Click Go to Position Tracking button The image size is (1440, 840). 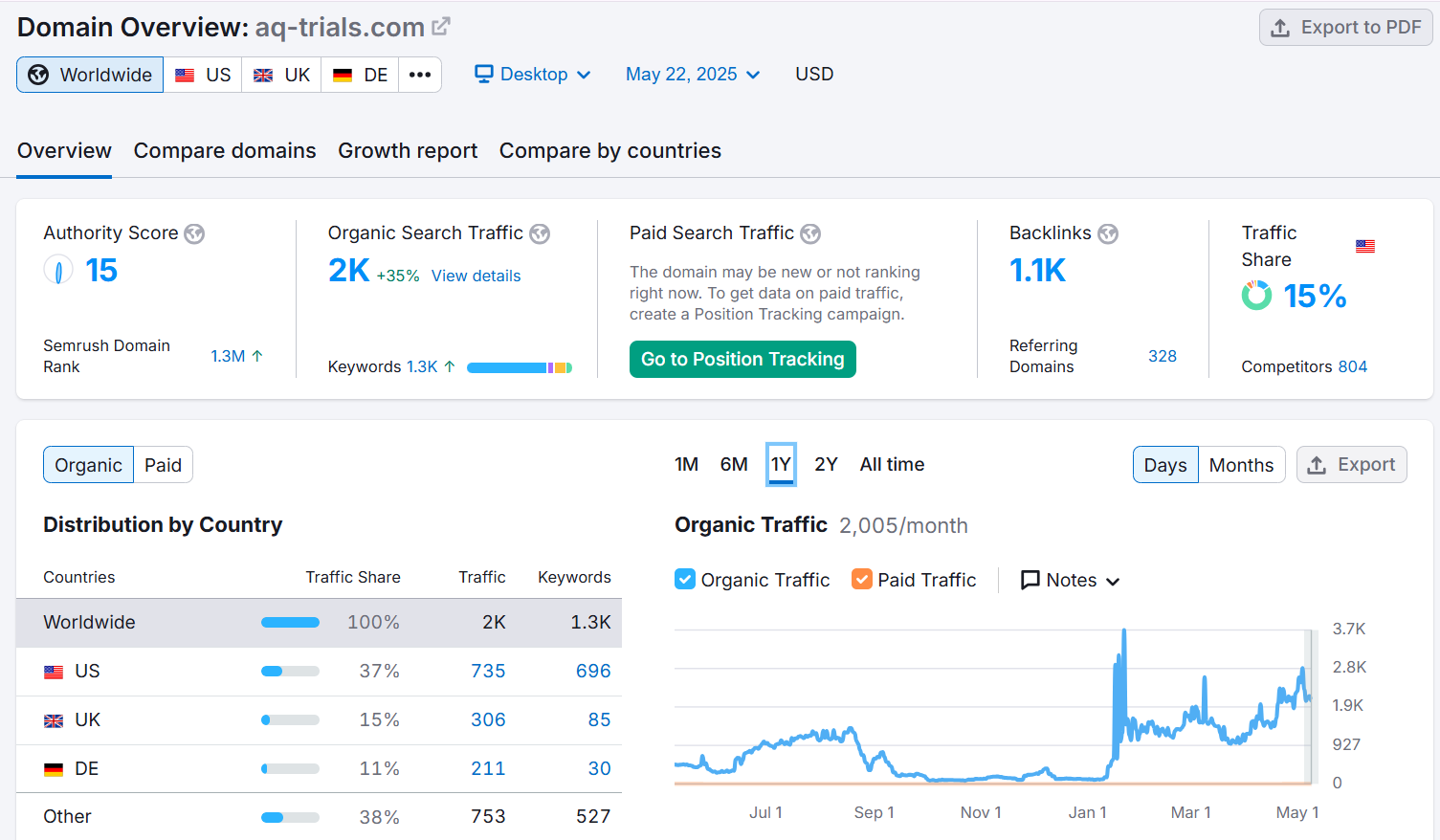click(742, 359)
